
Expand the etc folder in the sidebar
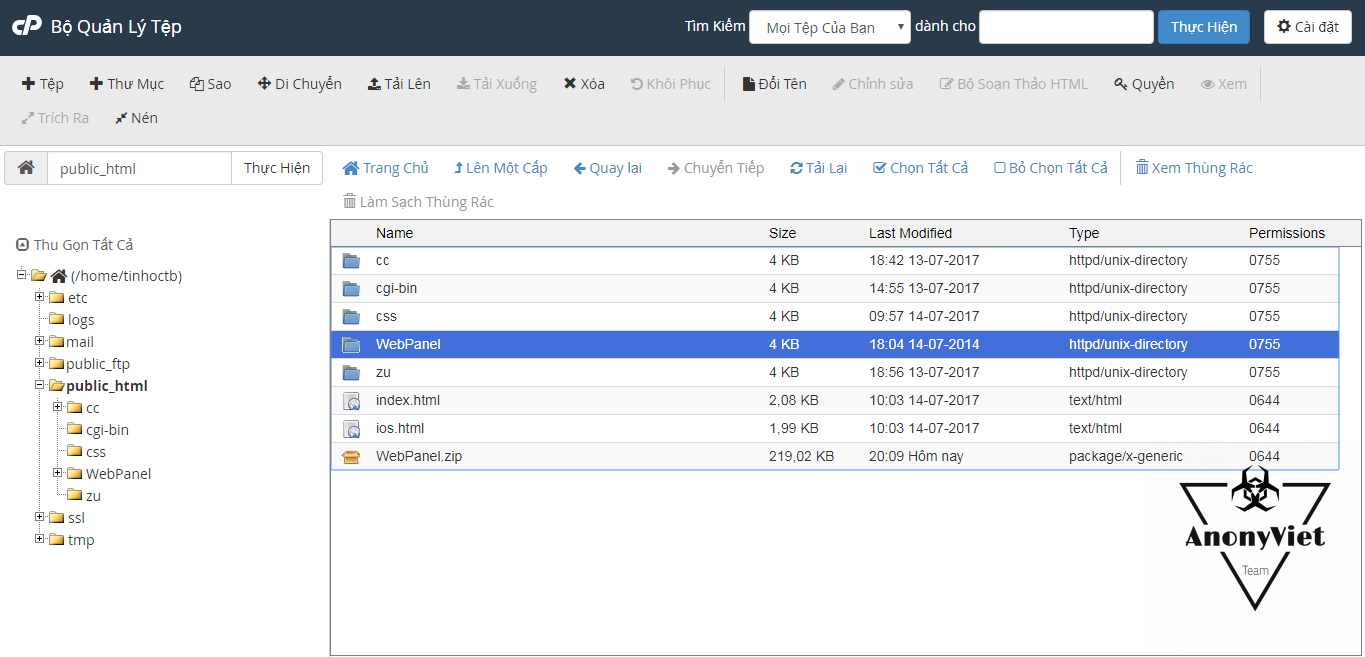click(x=38, y=297)
